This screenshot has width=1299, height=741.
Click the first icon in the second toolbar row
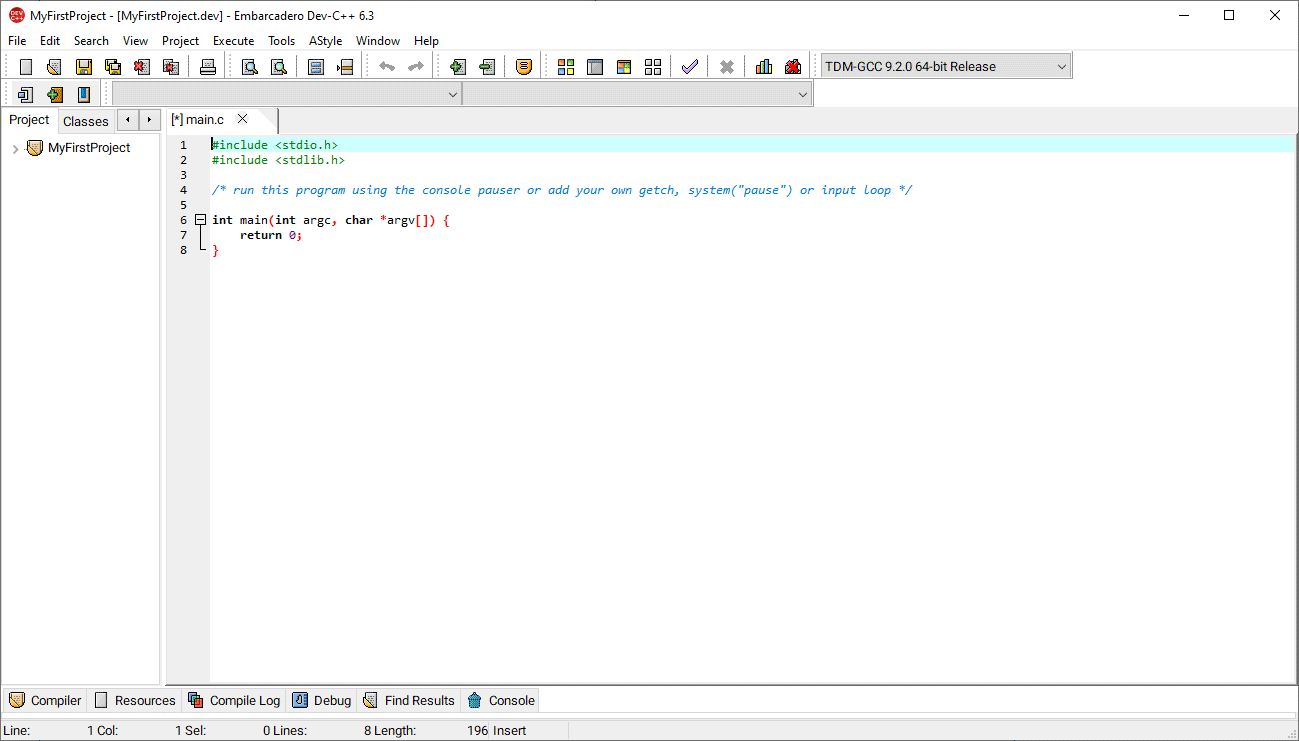26,95
